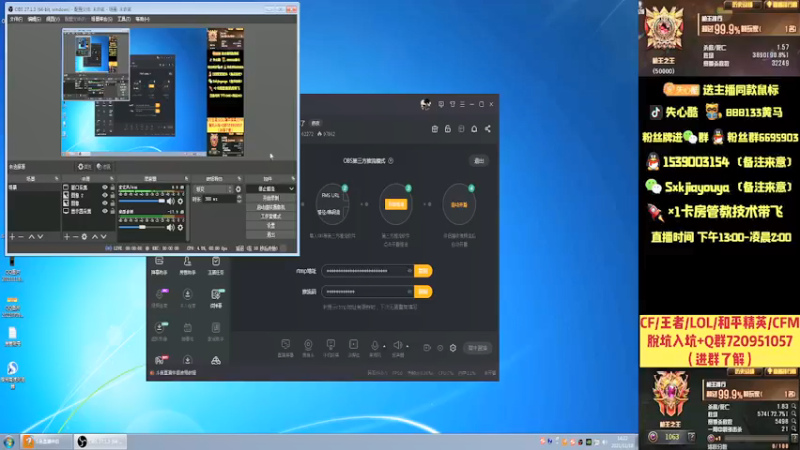Image resolution: width=800 pixels, height=450 pixels.
Task: Click the bell notification icon in streaming app
Action: [x=474, y=129]
